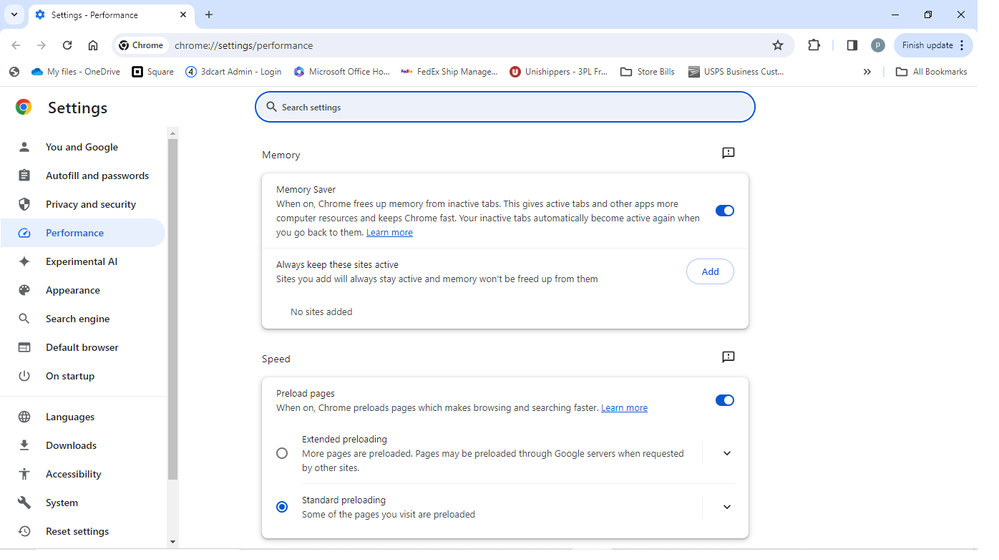This screenshot has height=560, width=999.
Task: Go to the Appearance settings section
Action: (72, 290)
